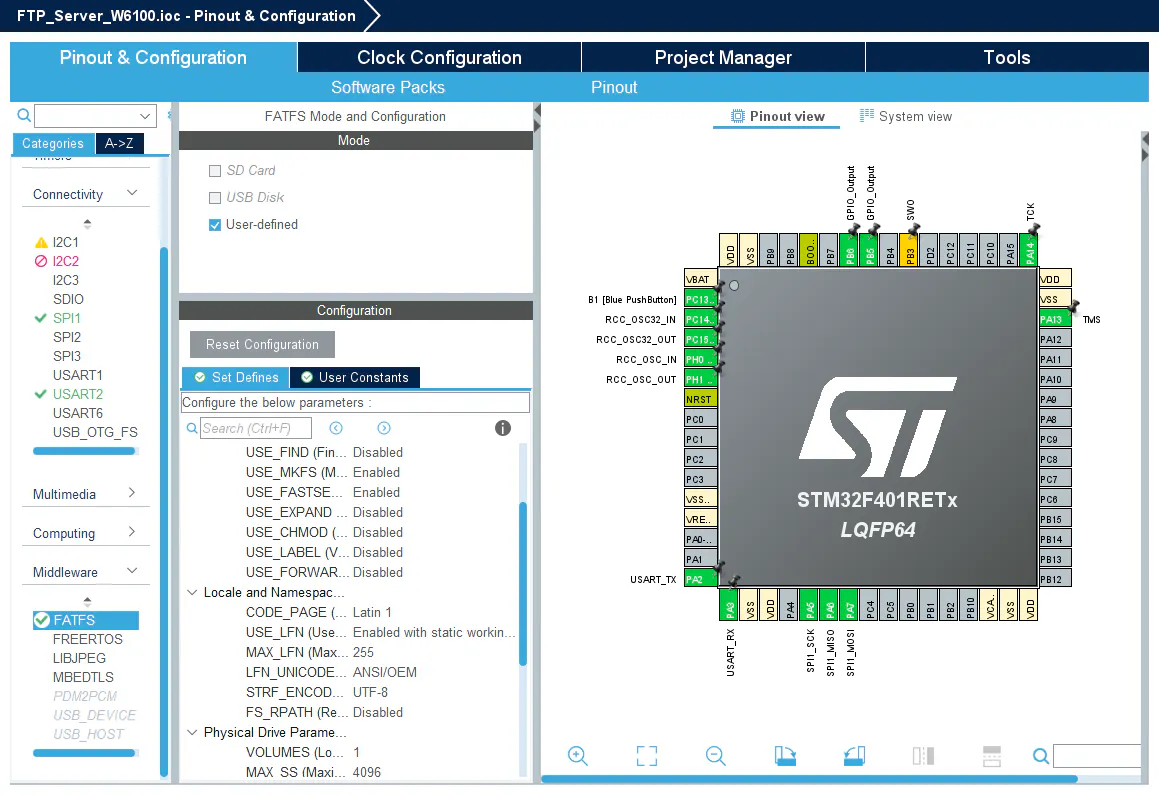Open the Pinout & Configuration tab
1159x795 pixels.
pyautogui.click(x=153, y=58)
